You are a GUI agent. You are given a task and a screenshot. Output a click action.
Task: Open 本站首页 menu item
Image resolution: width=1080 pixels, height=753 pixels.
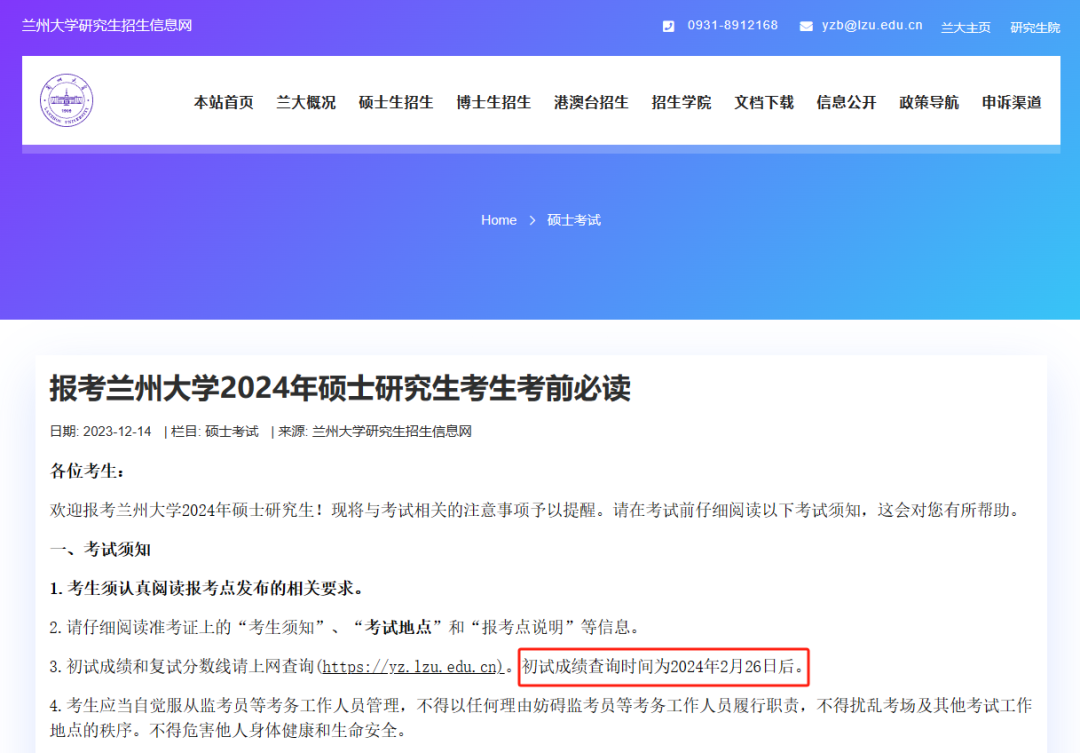pos(223,102)
